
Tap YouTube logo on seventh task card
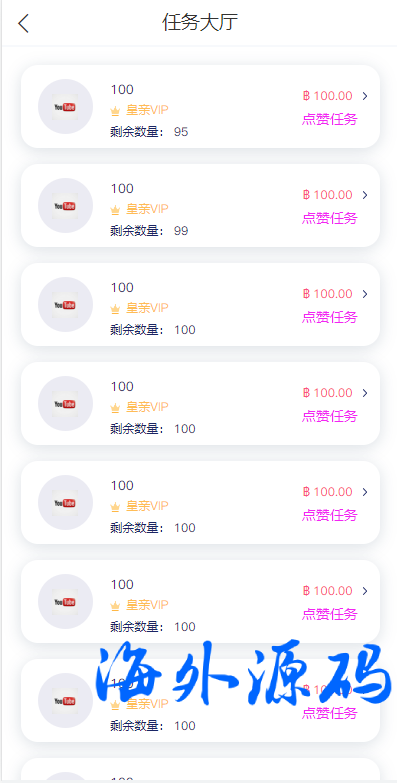65,700
